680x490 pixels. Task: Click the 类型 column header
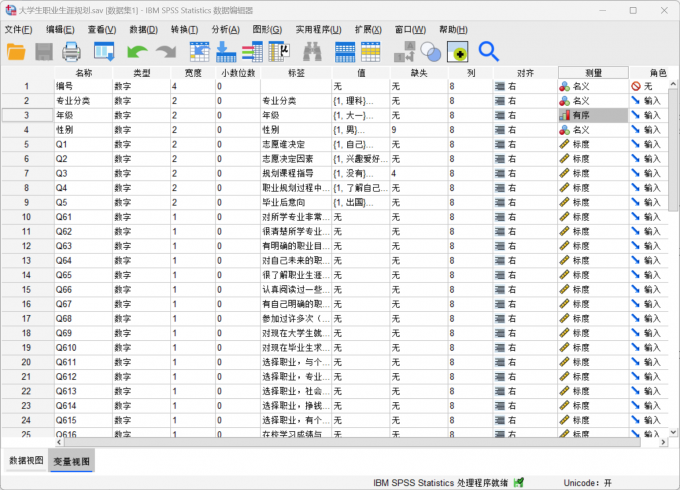[x=142, y=73]
